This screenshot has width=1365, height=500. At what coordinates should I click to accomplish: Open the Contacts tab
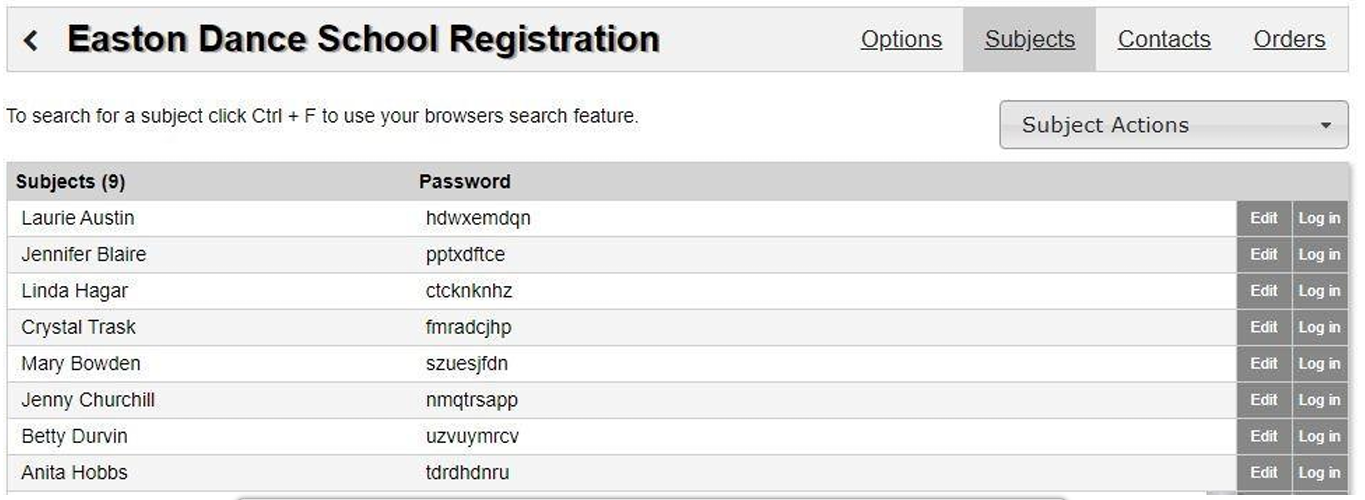pyautogui.click(x=1164, y=39)
